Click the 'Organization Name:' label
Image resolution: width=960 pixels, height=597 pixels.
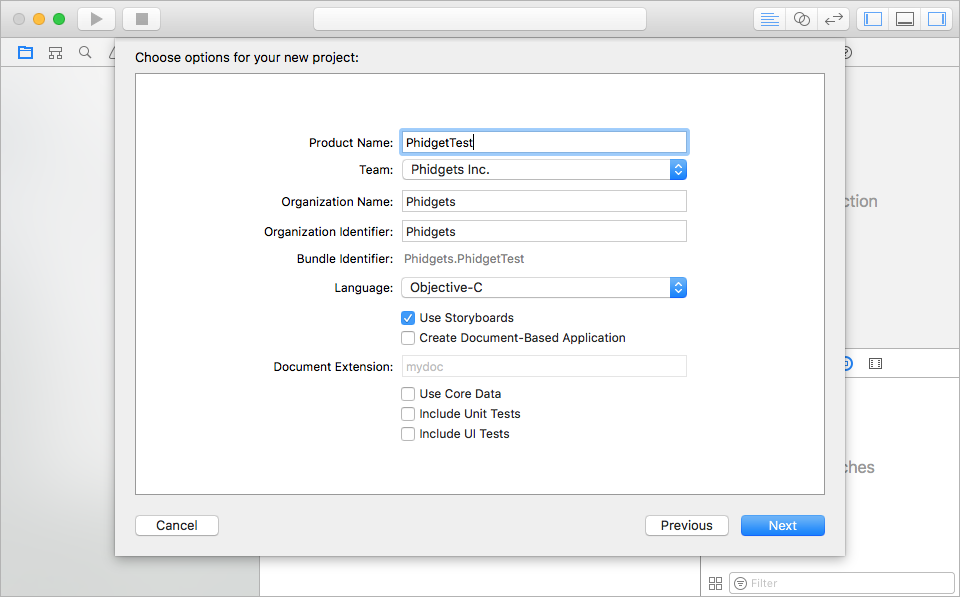click(x=337, y=202)
